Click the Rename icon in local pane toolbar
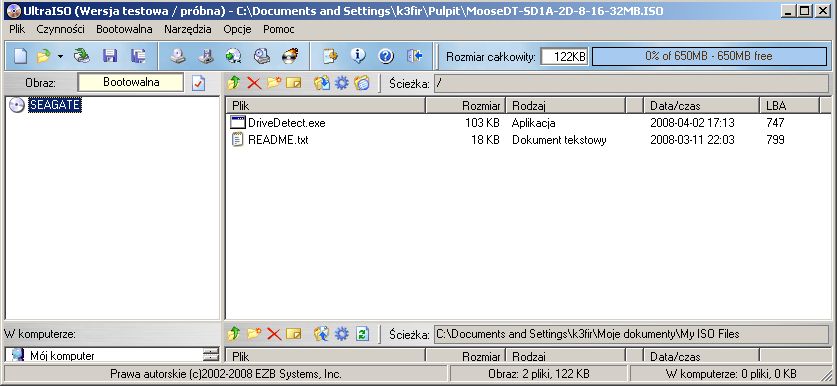 294,334
